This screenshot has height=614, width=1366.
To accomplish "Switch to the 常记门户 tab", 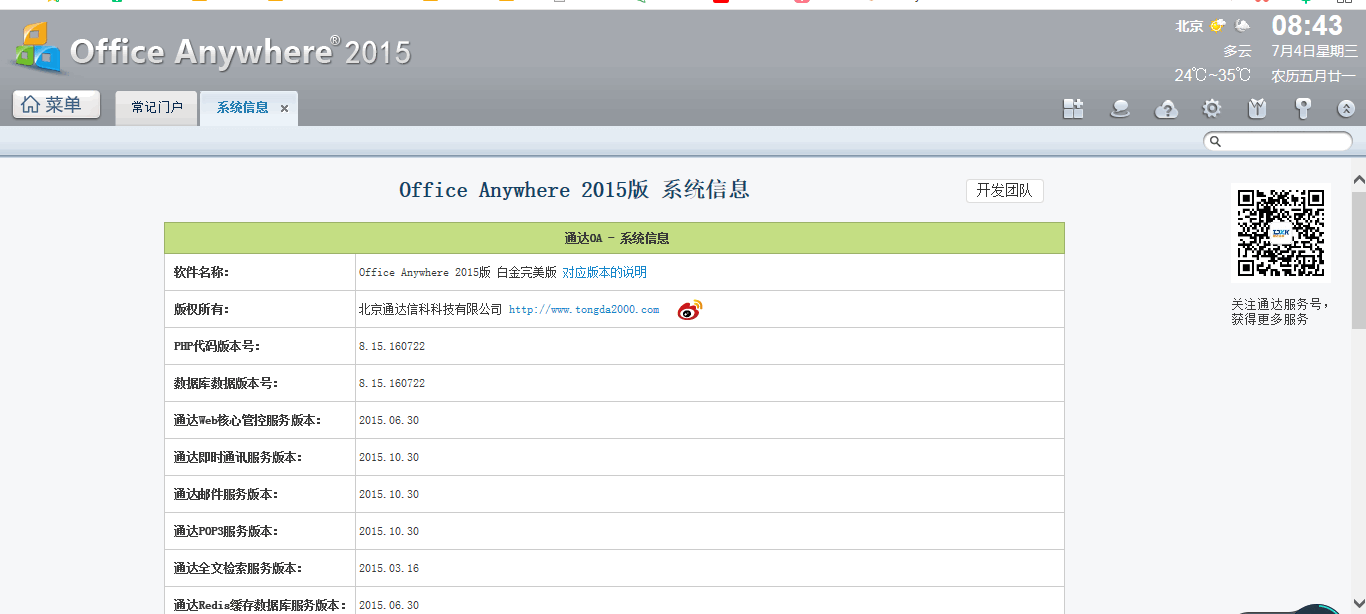I will (x=157, y=108).
